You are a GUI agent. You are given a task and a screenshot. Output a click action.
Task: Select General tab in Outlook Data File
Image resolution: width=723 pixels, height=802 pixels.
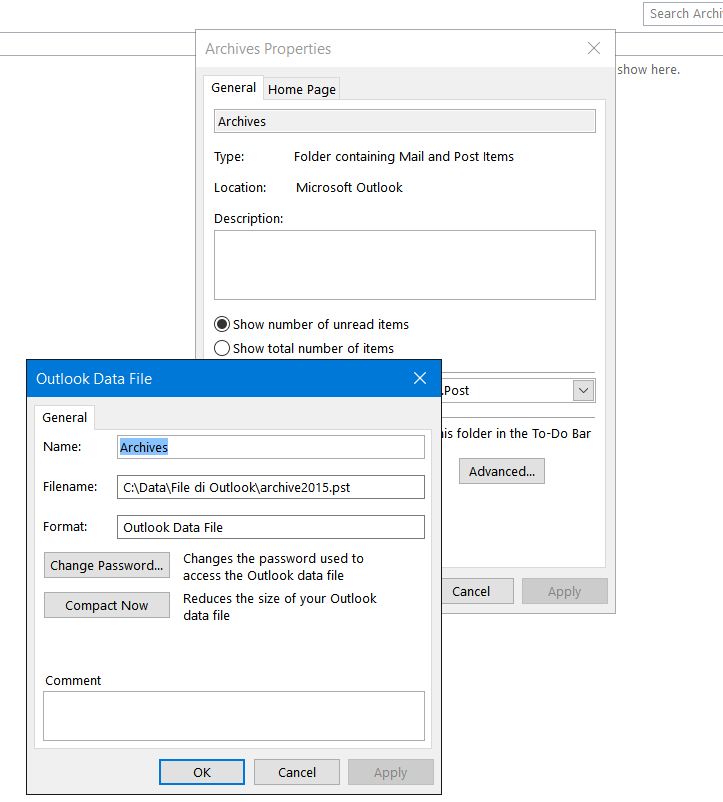[x=65, y=417]
